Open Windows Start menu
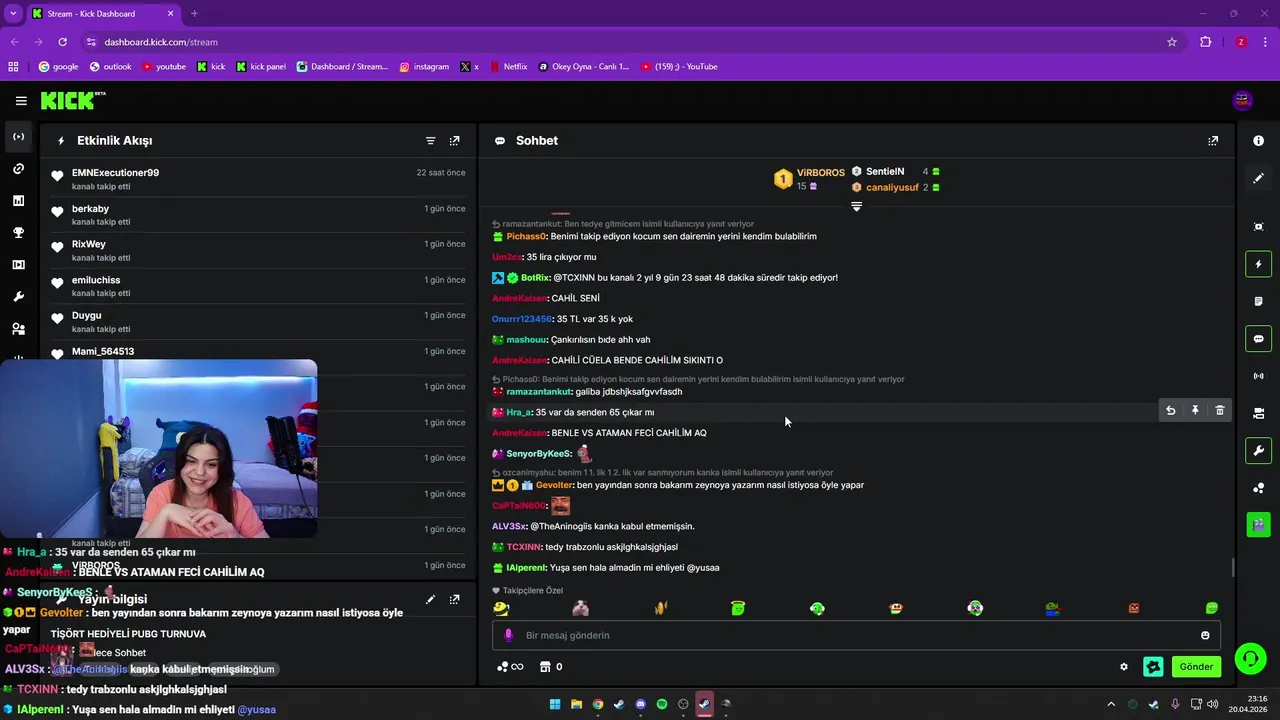 [x=555, y=704]
